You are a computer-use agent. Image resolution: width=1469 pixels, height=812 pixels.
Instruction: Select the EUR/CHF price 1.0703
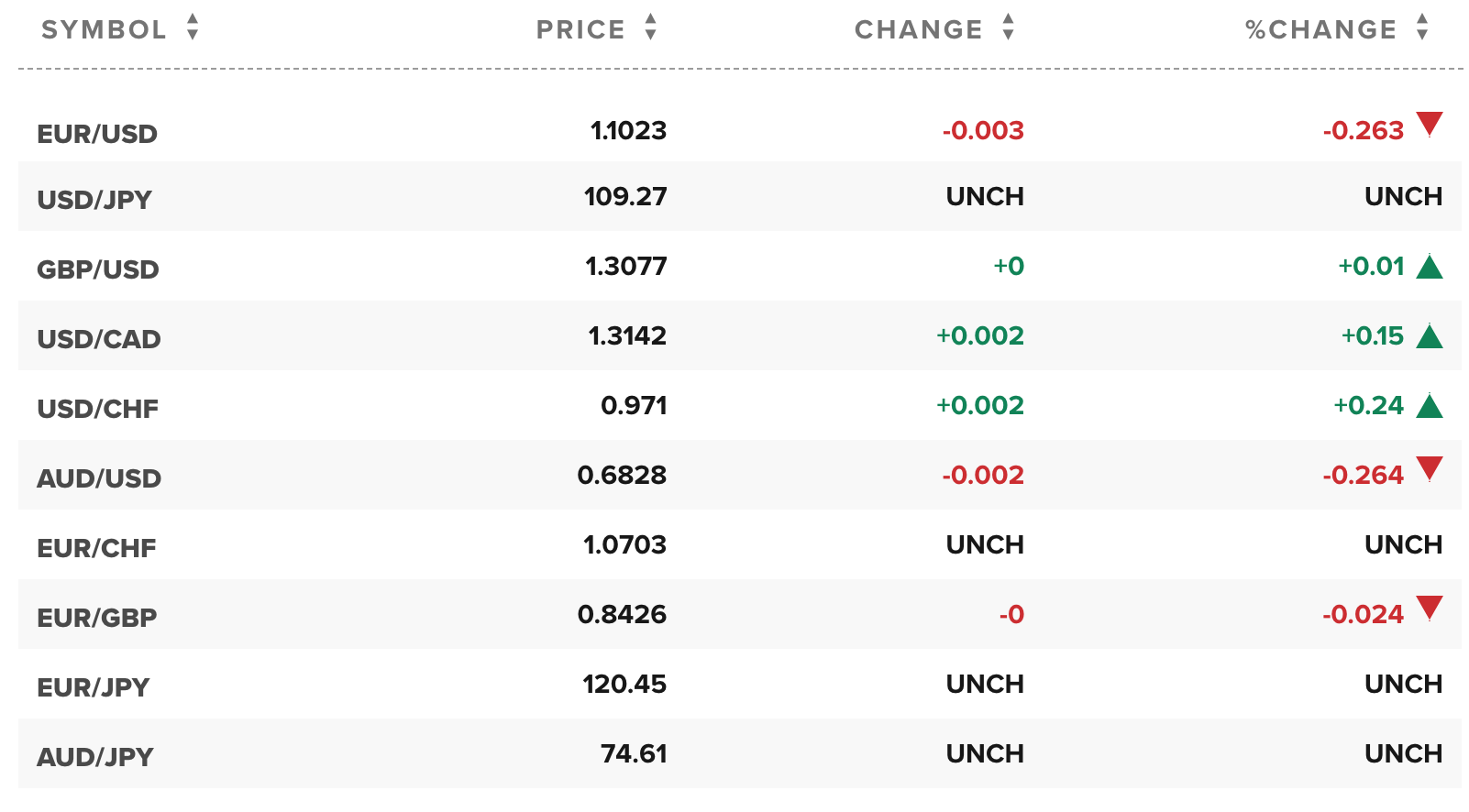point(624,544)
